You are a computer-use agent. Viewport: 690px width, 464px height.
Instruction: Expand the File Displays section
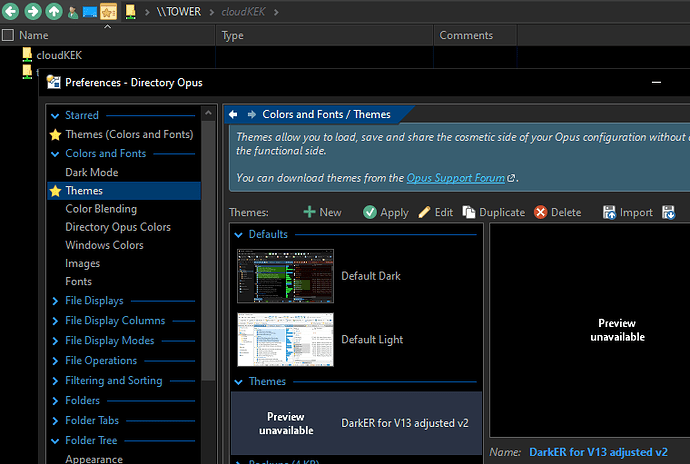55,301
